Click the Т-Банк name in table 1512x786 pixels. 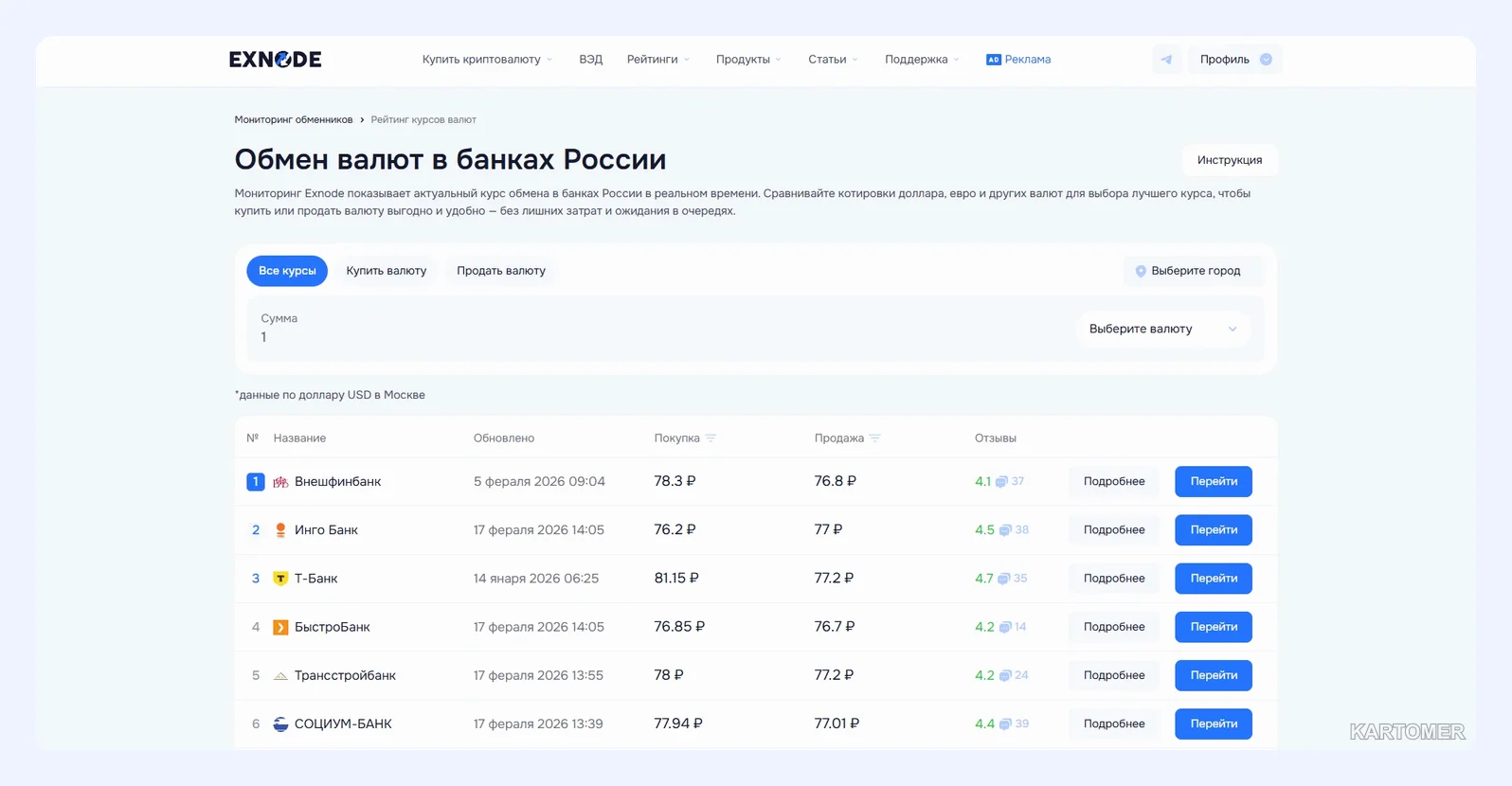pos(315,579)
